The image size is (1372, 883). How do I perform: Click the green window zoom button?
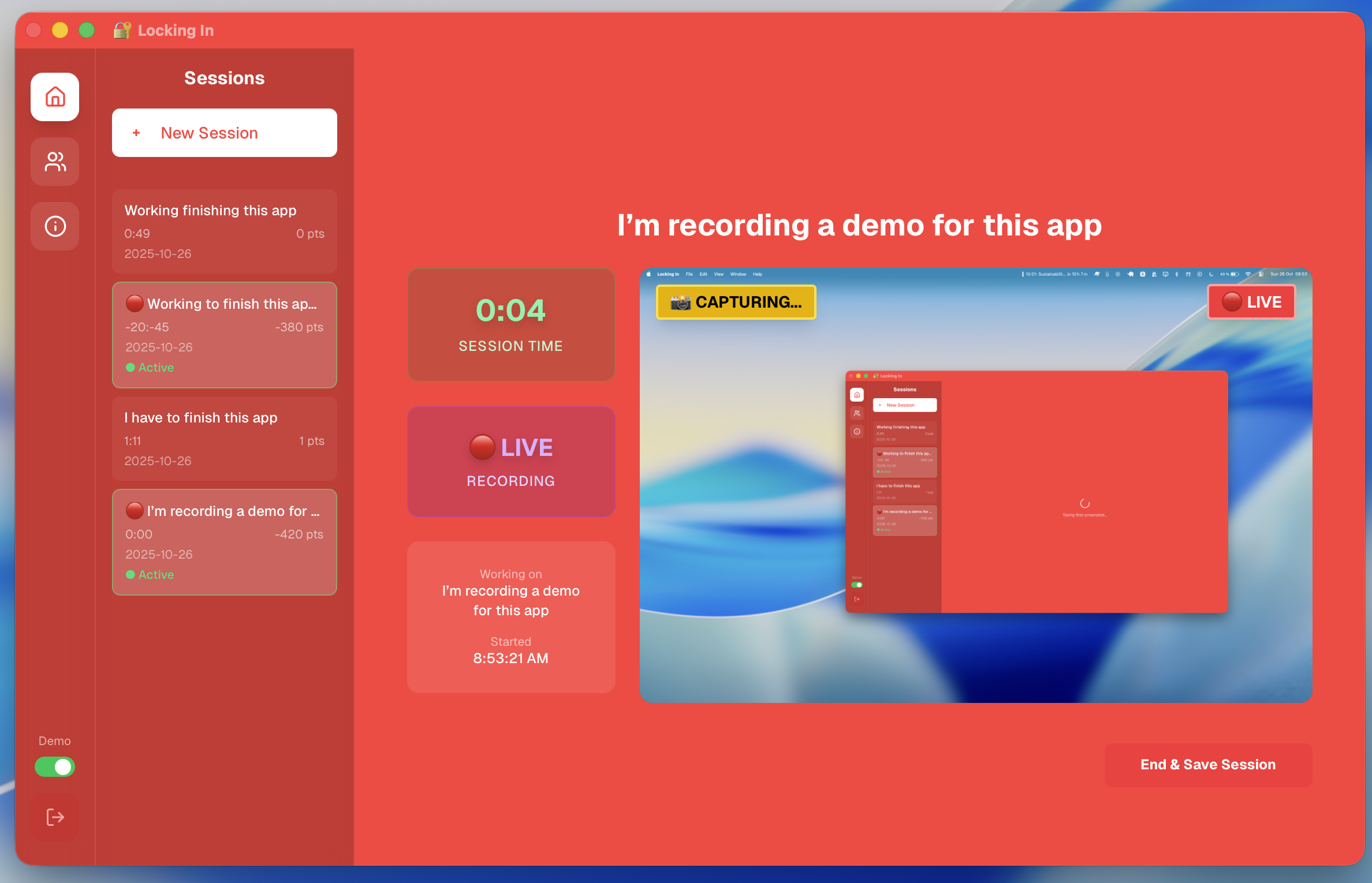pos(87,30)
